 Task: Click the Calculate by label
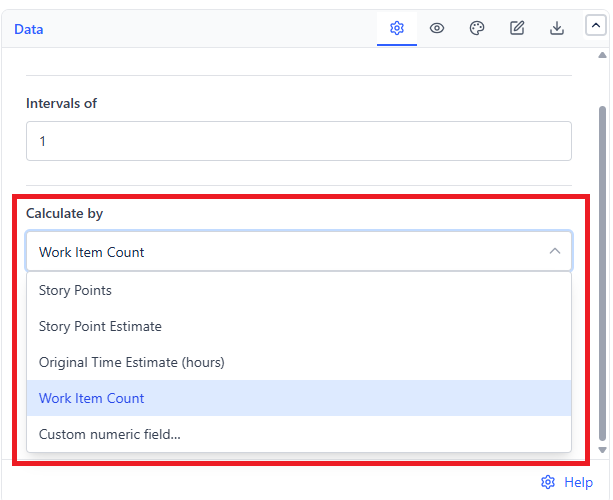pos(65,213)
